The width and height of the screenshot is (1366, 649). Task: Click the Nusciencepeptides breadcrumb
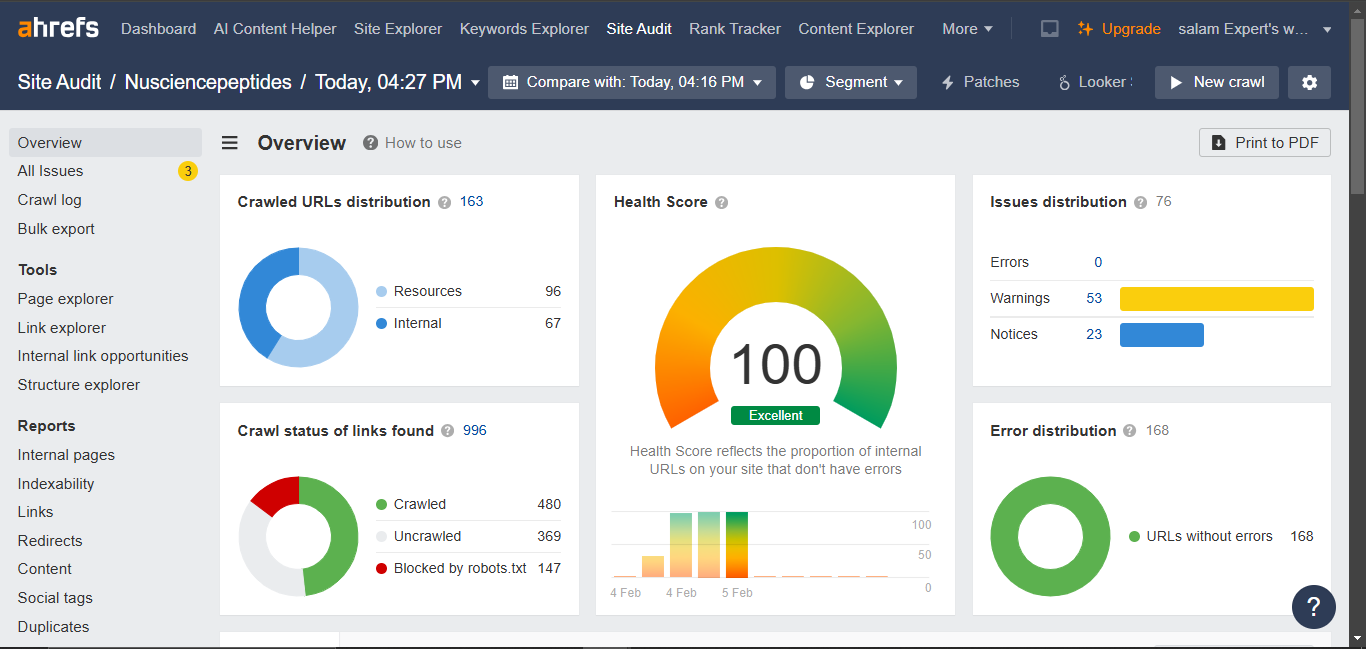click(x=208, y=82)
